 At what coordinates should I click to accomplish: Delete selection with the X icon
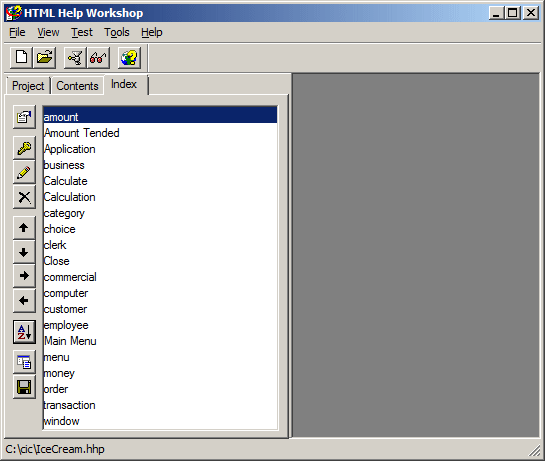[24, 197]
